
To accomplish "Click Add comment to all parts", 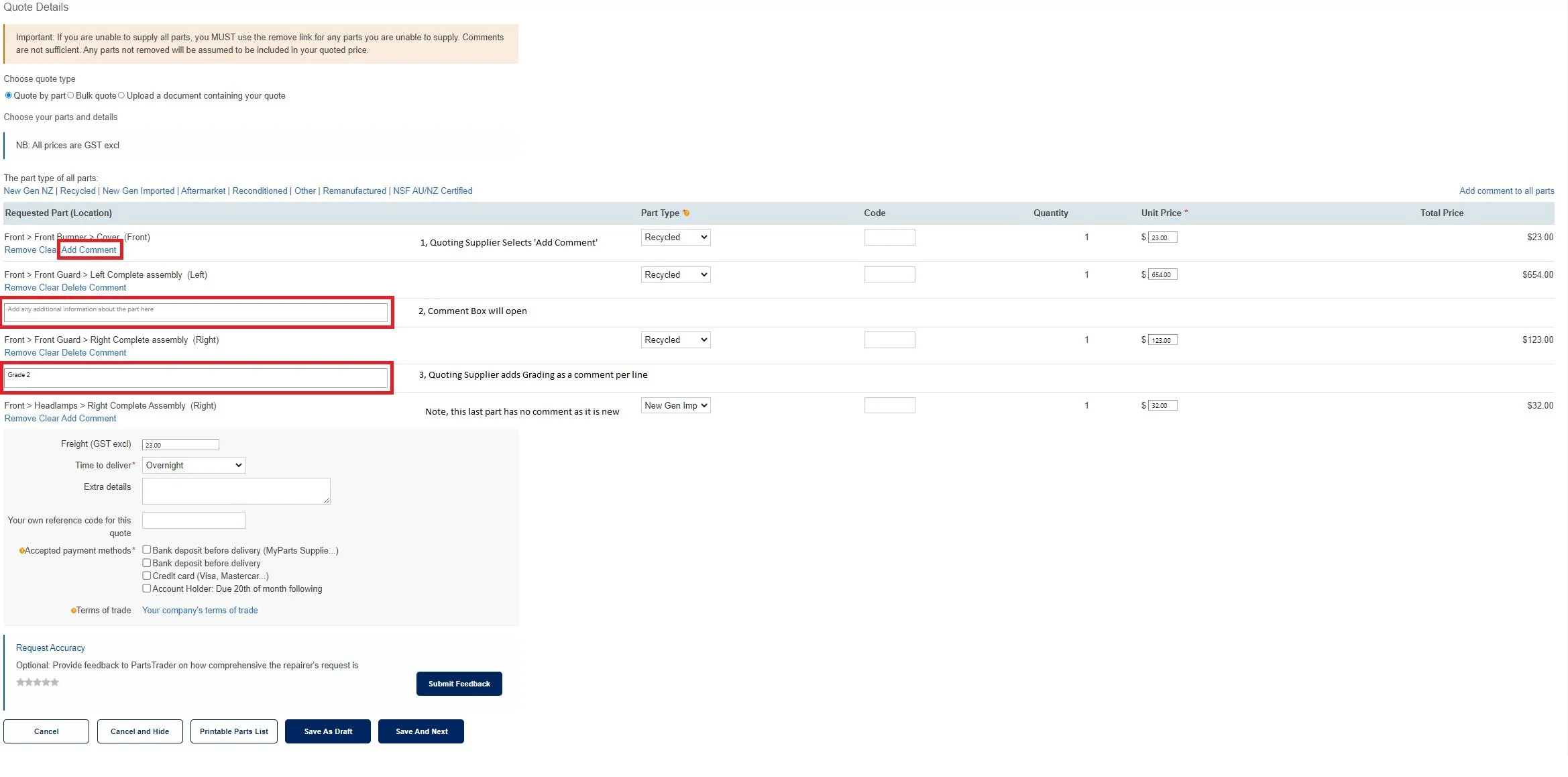I will pyautogui.click(x=1506, y=191).
